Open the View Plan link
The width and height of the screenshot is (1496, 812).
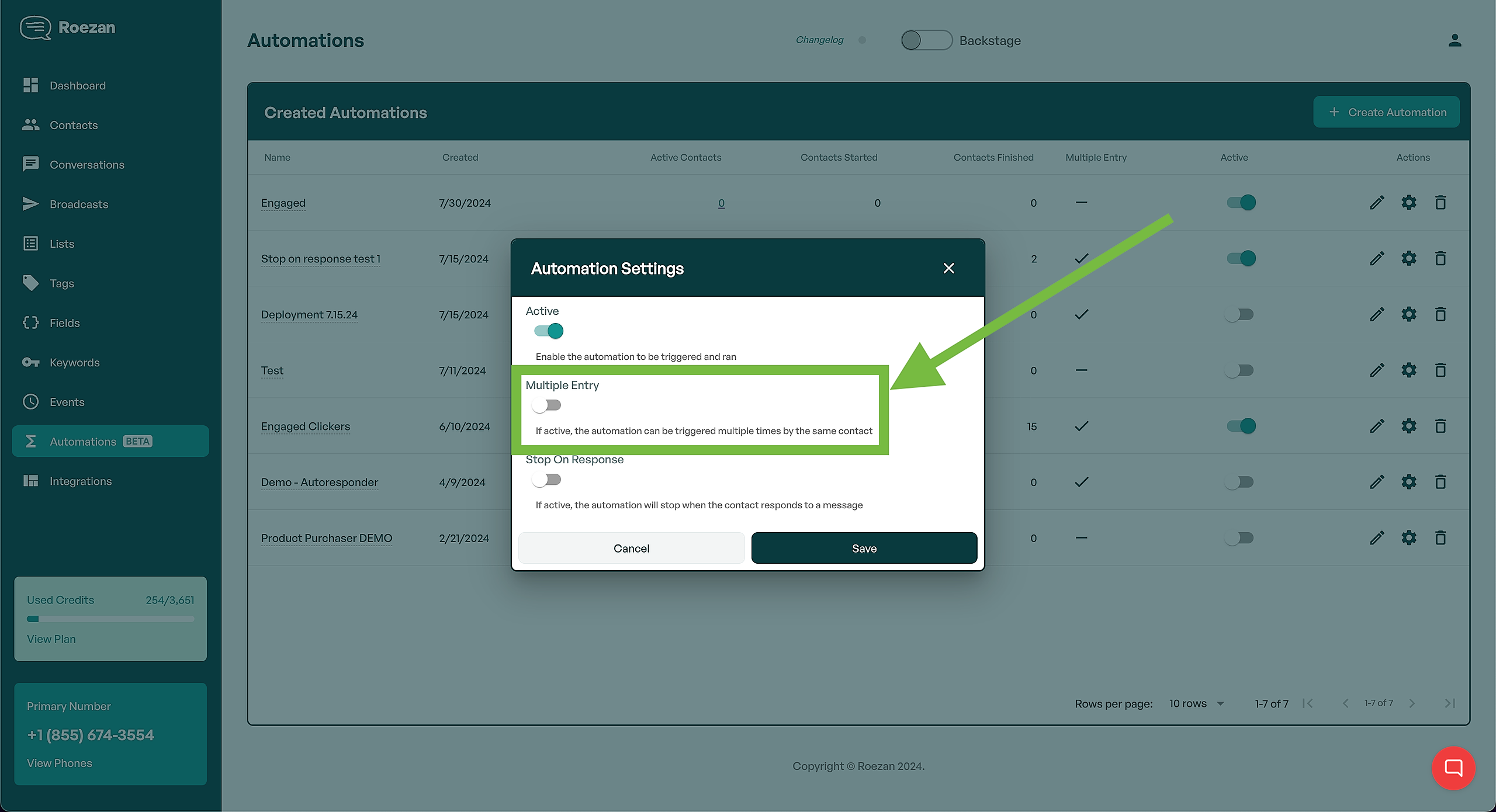click(x=51, y=639)
